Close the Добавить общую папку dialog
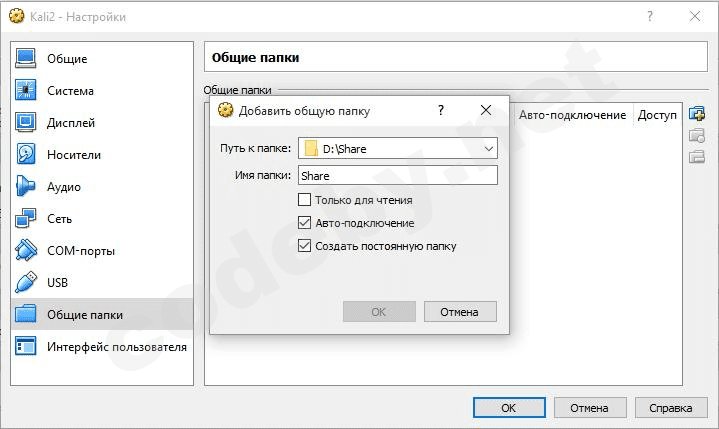719x429 pixels. tap(486, 110)
